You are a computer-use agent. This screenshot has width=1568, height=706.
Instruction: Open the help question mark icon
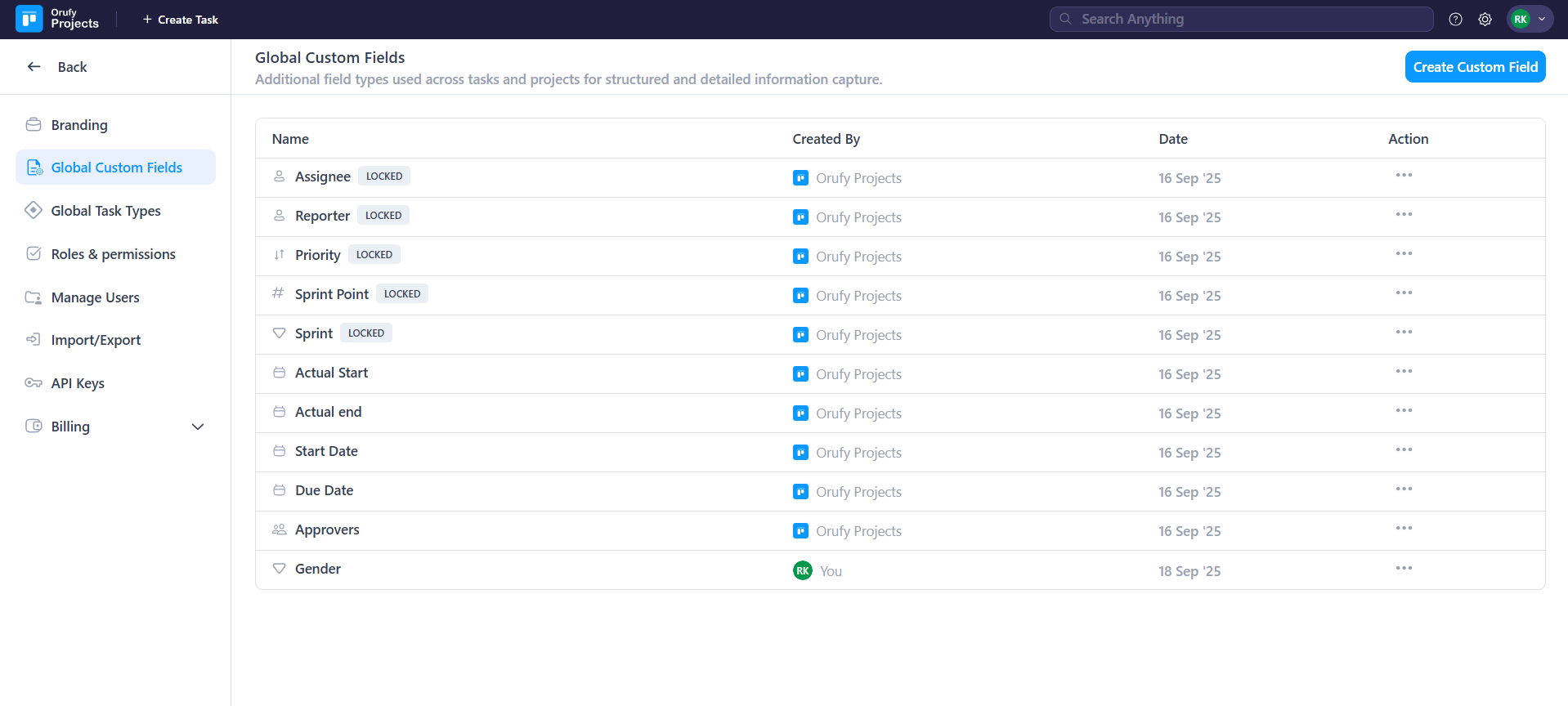click(x=1455, y=20)
